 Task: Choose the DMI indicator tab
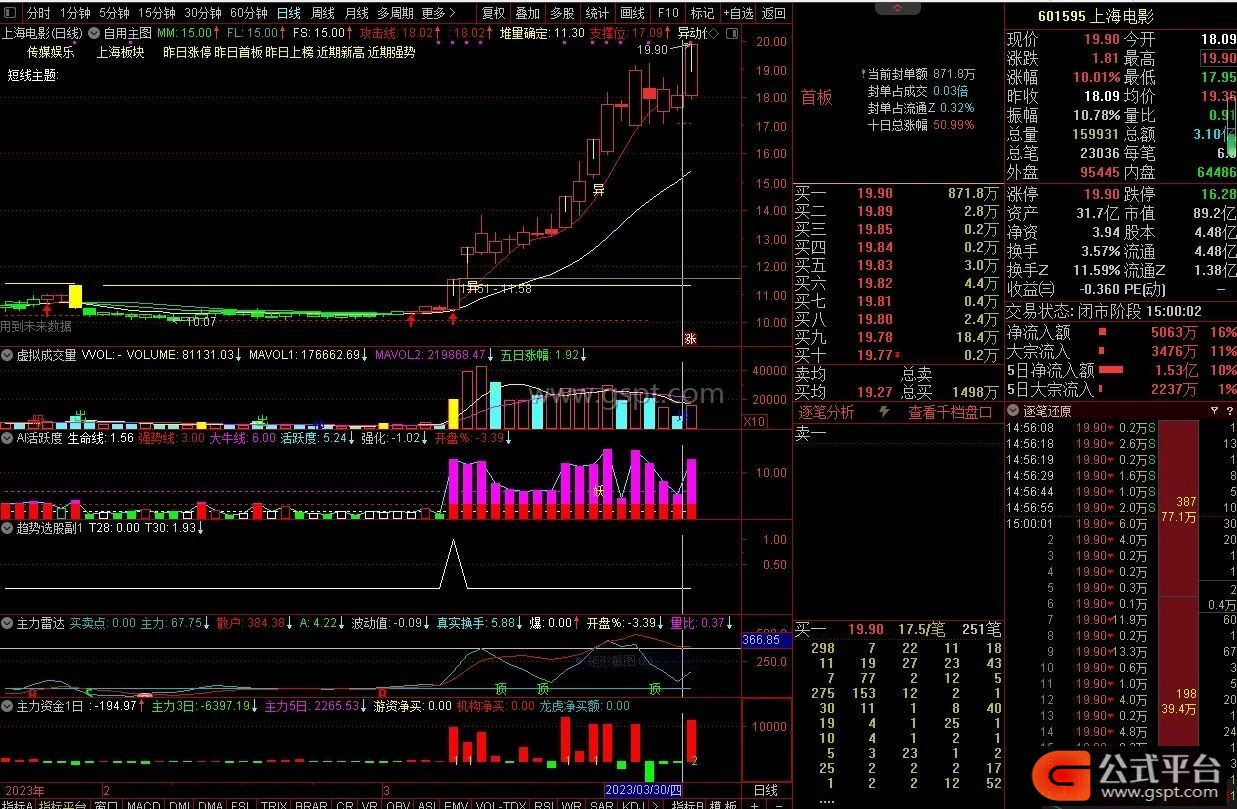[x=181, y=803]
